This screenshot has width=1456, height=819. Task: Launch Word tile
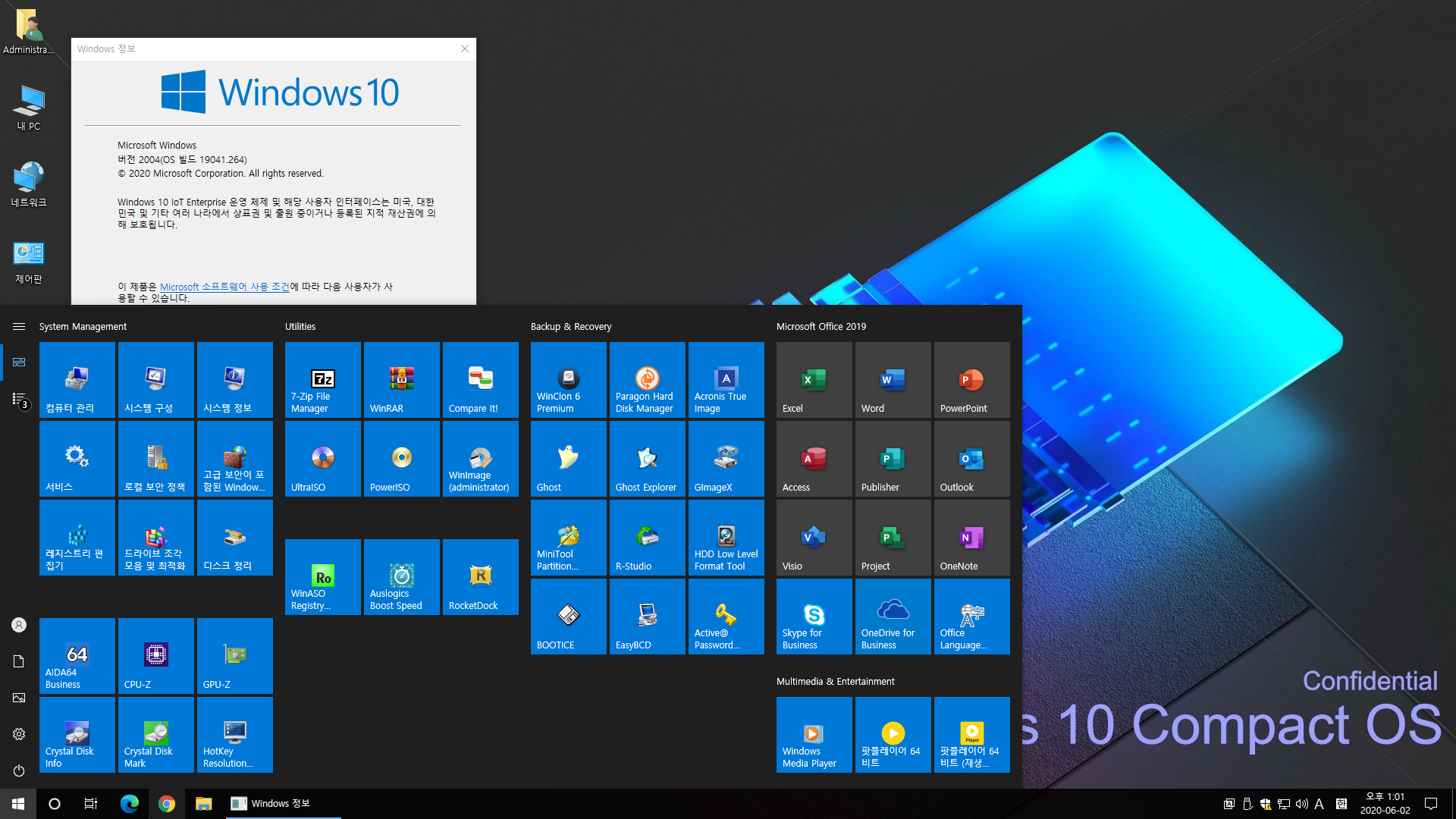(x=893, y=380)
